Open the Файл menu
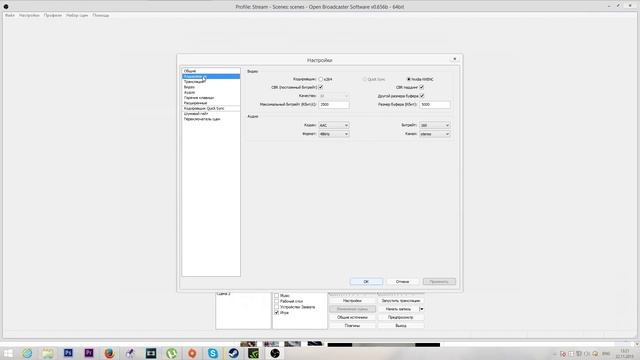 pyautogui.click(x=10, y=16)
